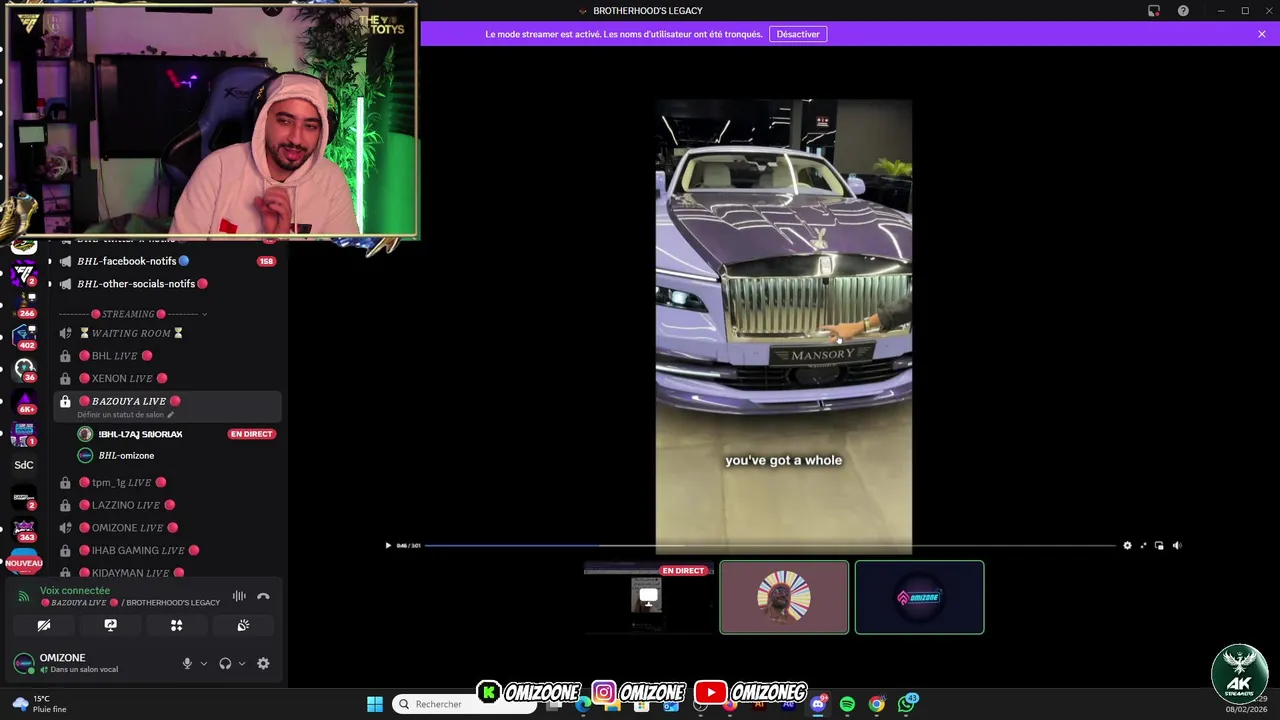Viewport: 1280px width, 720px height.
Task: Select the EN DIRECT stream tile
Action: [648, 597]
